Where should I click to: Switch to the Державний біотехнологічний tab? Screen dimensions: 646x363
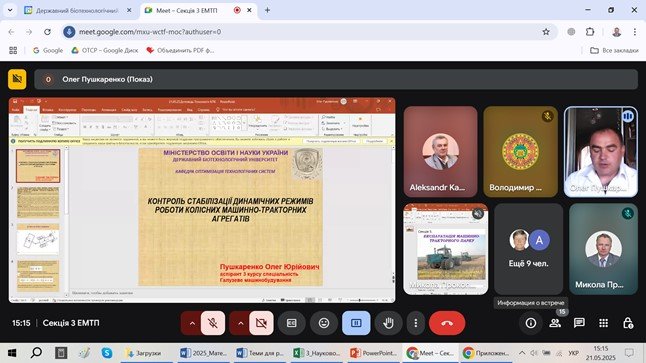coord(78,10)
